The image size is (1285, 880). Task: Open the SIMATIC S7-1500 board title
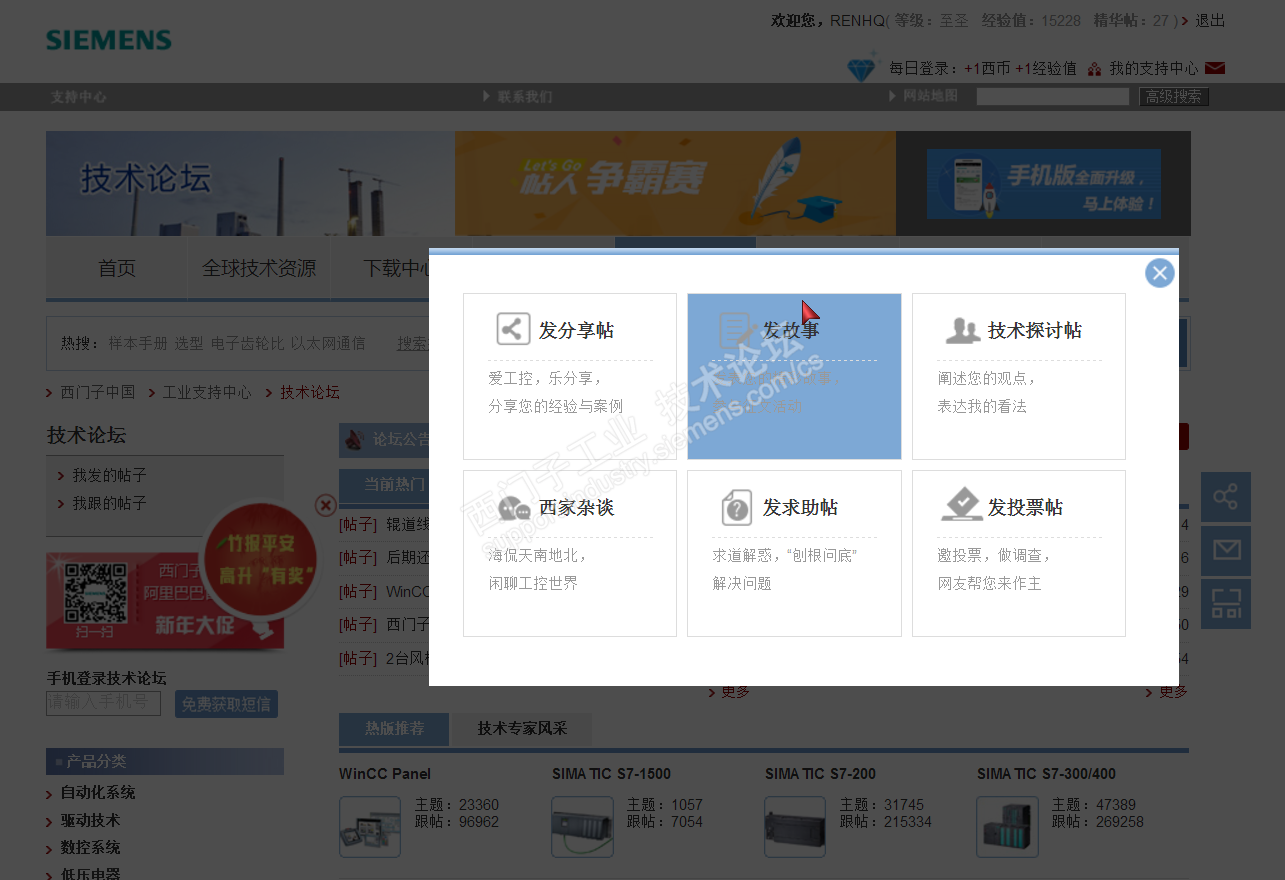611,773
